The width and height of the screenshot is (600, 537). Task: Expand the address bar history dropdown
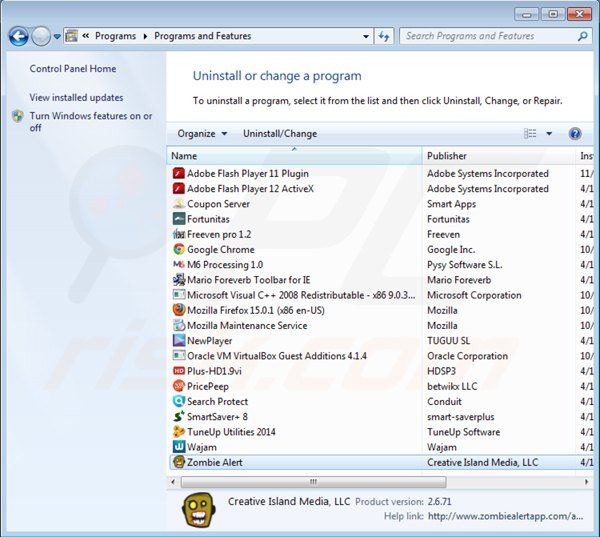point(366,36)
